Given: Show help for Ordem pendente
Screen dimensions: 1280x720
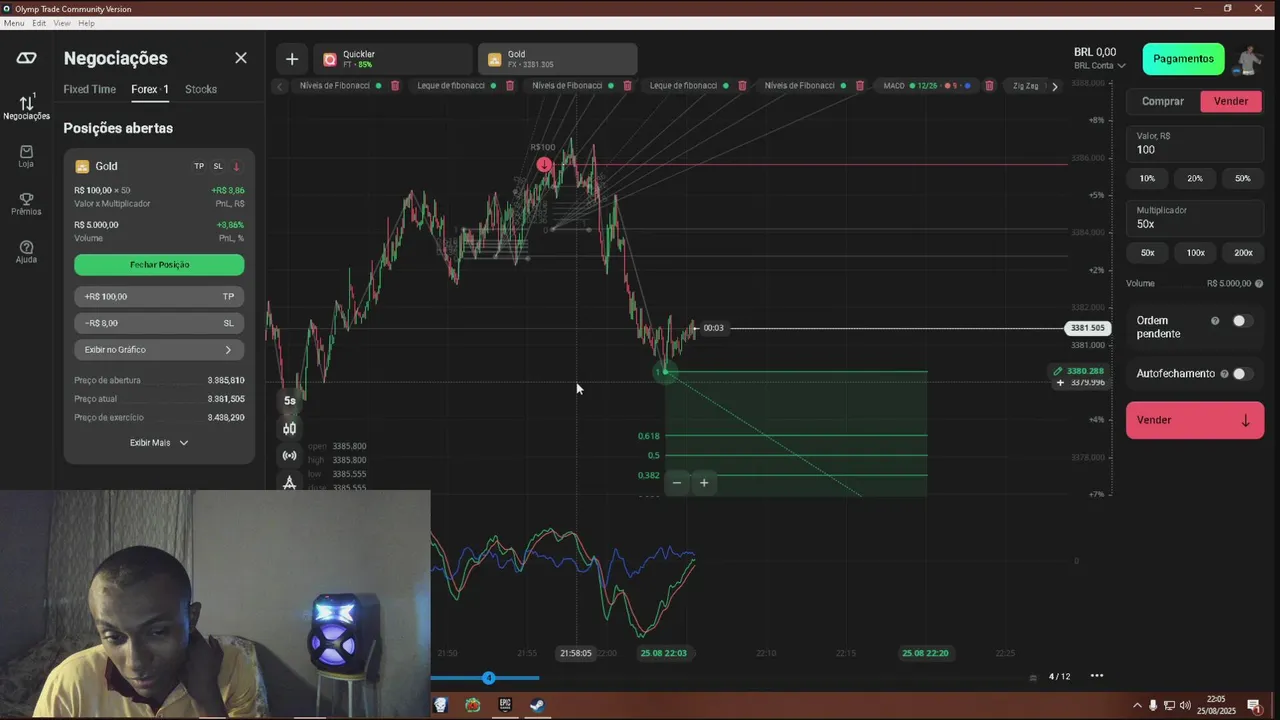Looking at the screenshot, I should pos(1215,321).
